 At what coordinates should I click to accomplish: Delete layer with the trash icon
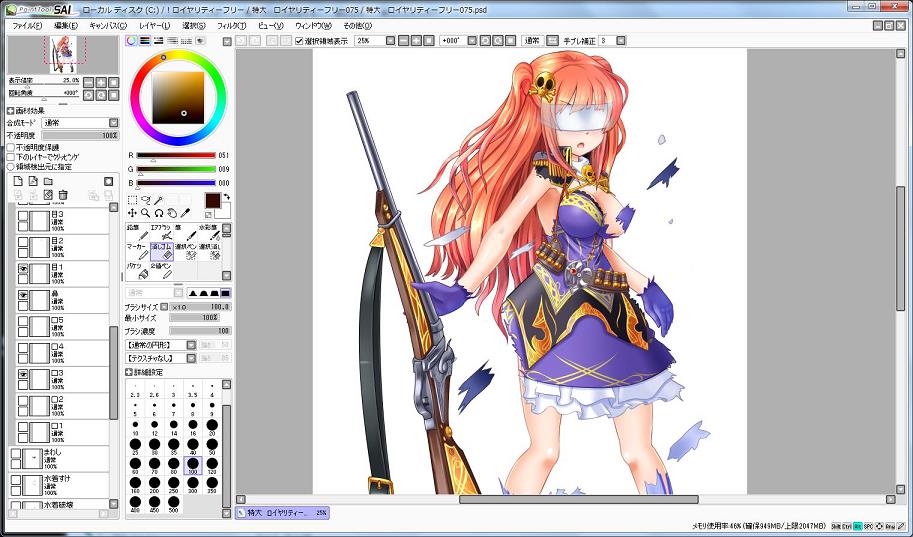[x=63, y=194]
